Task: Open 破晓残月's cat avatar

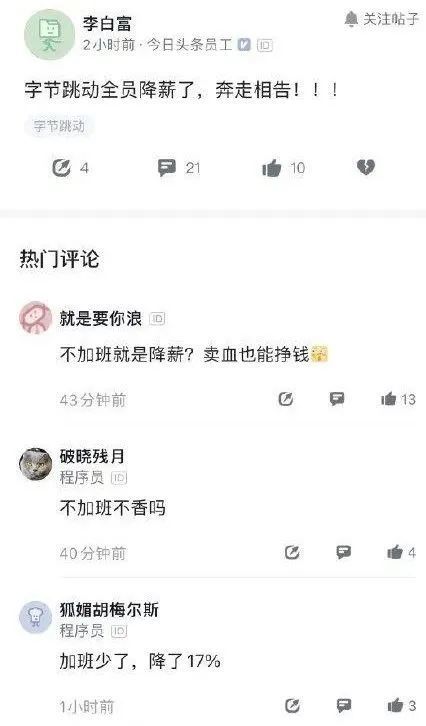Action: tap(36, 464)
